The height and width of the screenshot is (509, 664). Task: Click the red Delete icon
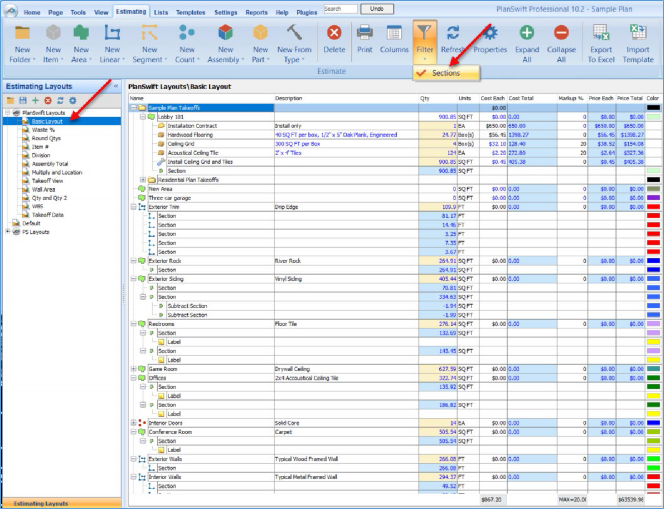coord(334,33)
